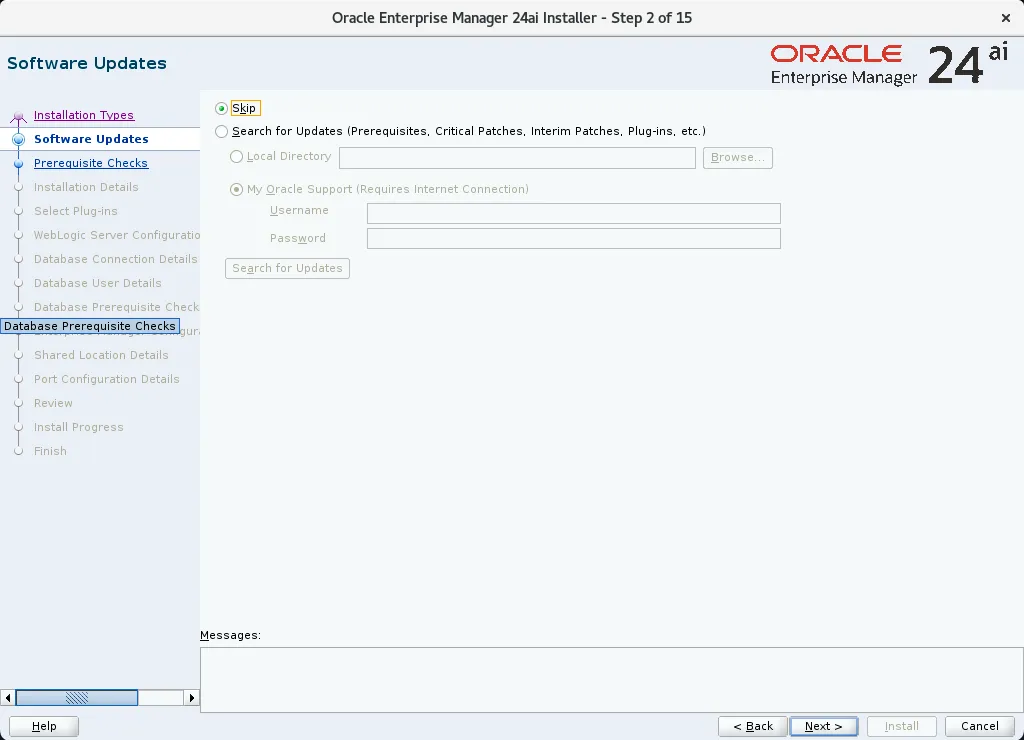The width and height of the screenshot is (1024, 740).
Task: Click the right arrow of the horizontal scrollbar
Action: tap(191, 697)
